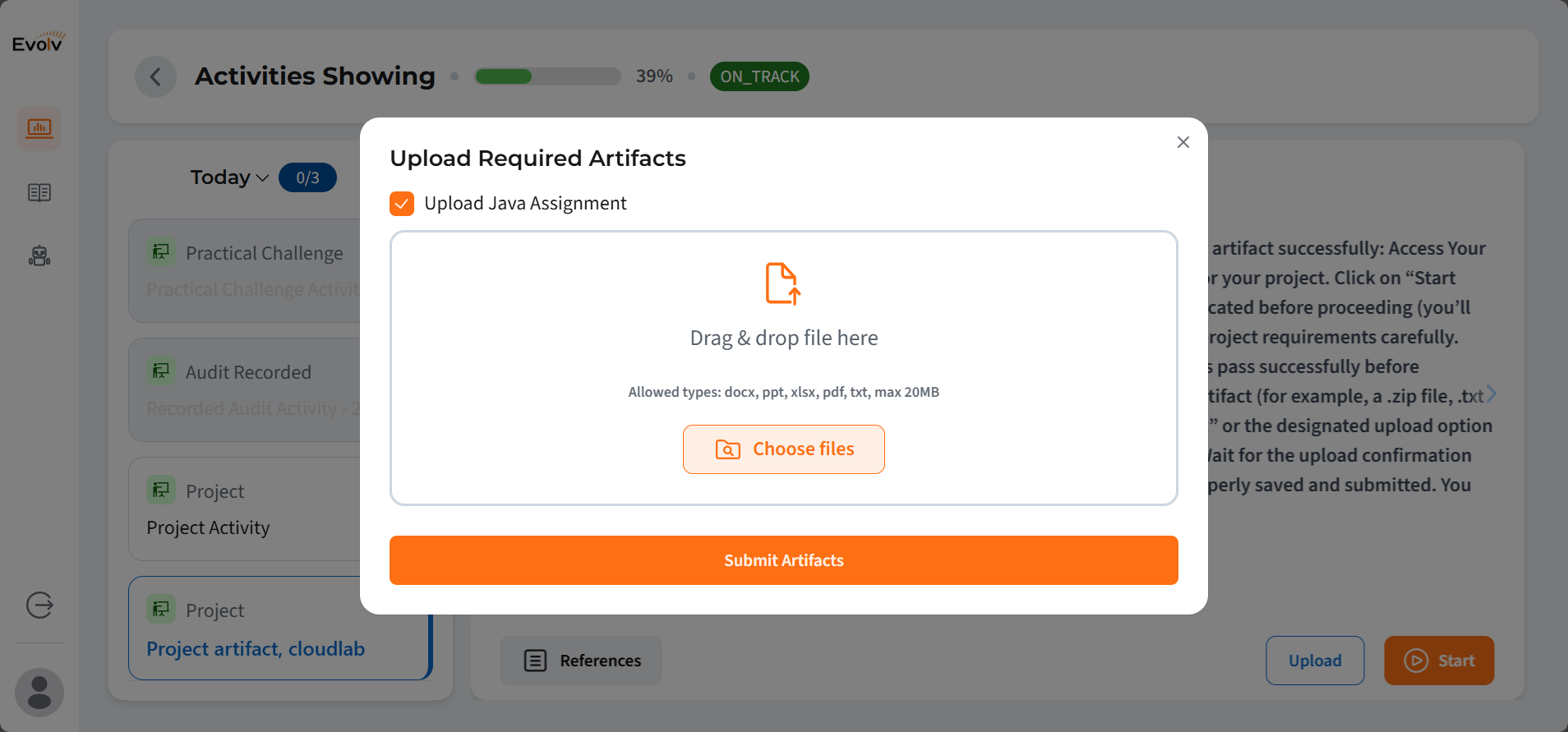Image resolution: width=1568 pixels, height=732 pixels.
Task: Click the logout sidebar icon
Action: click(39, 605)
